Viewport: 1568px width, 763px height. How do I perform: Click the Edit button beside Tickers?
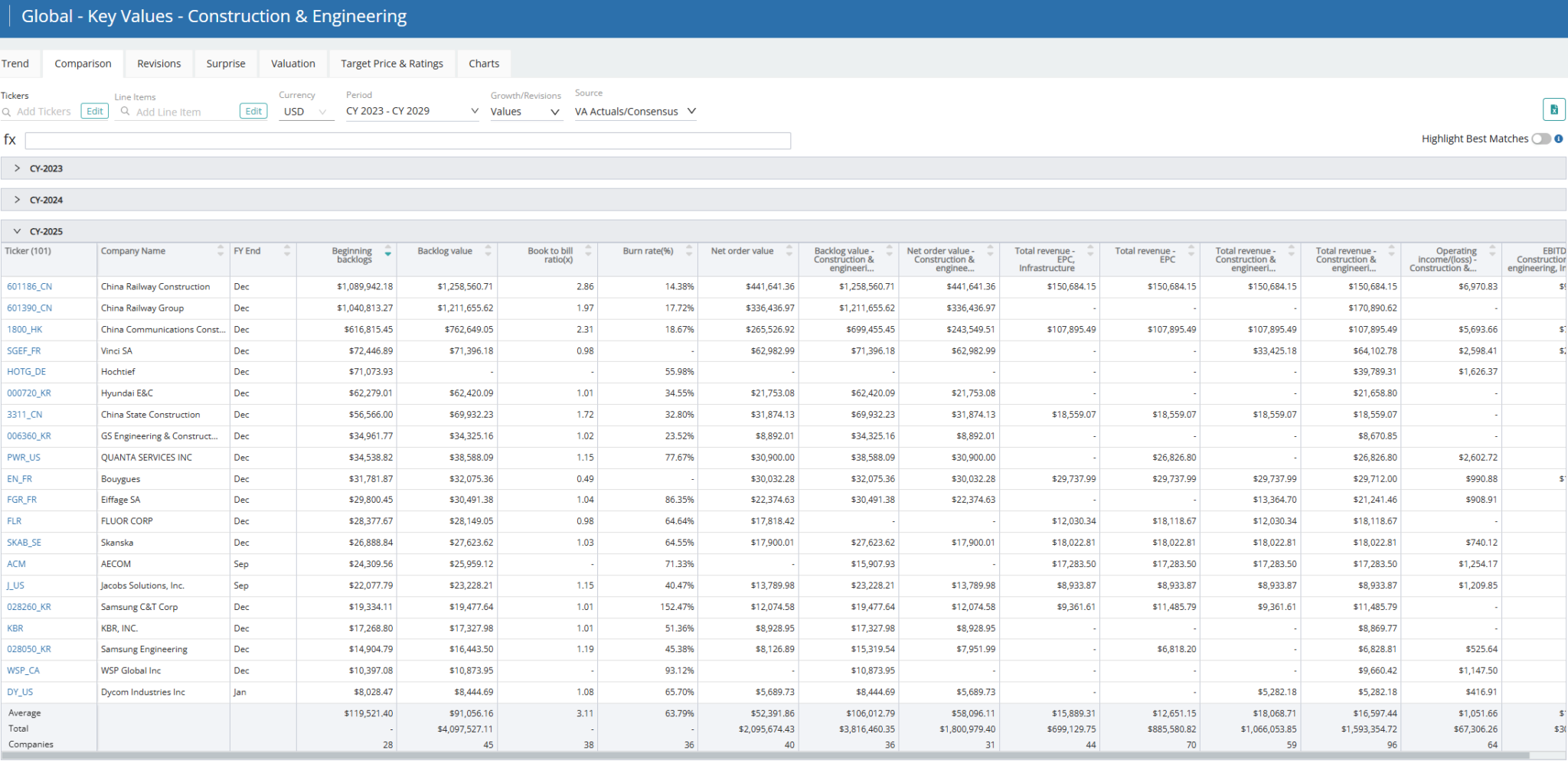click(x=95, y=111)
